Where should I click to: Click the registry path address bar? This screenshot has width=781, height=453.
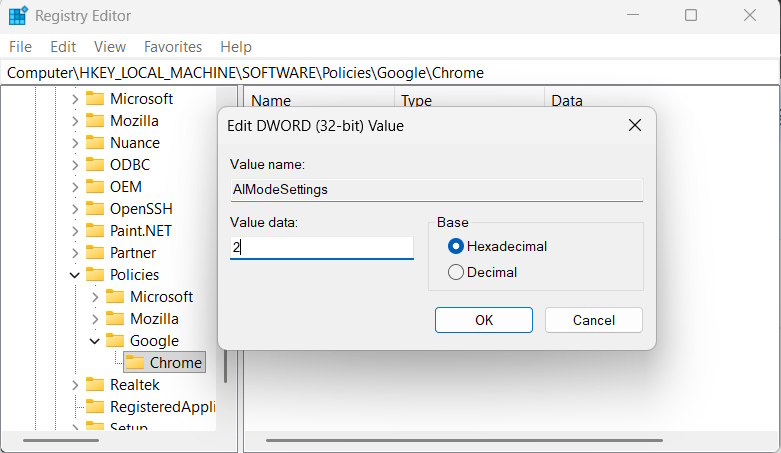390,73
